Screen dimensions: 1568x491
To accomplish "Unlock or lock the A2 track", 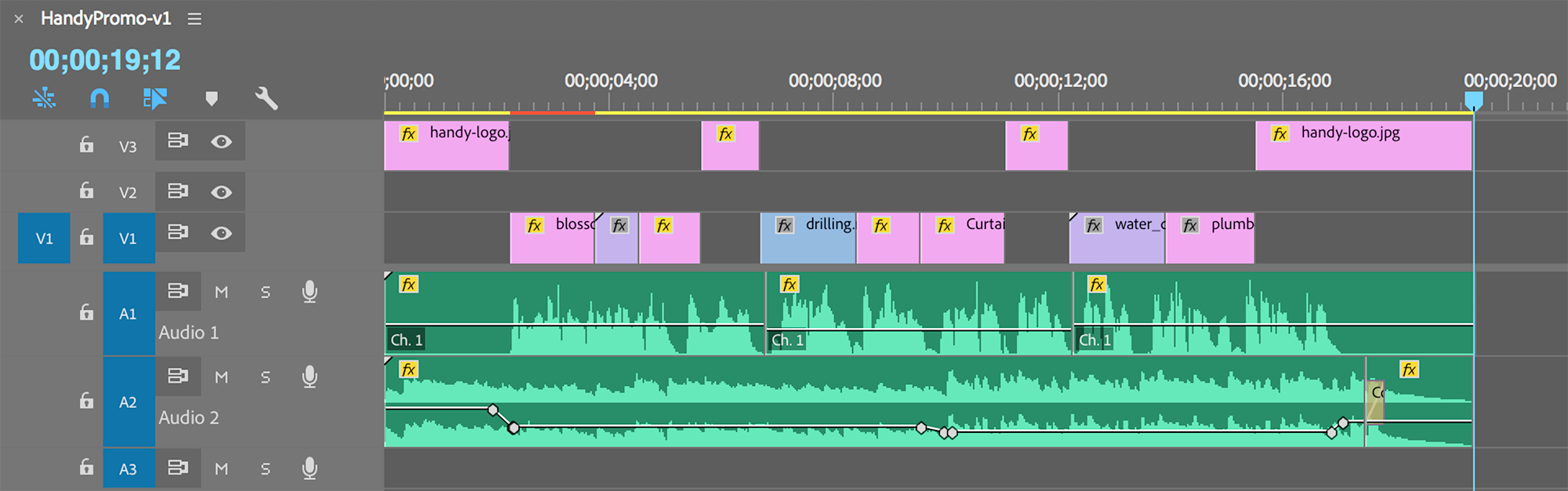I will (86, 402).
